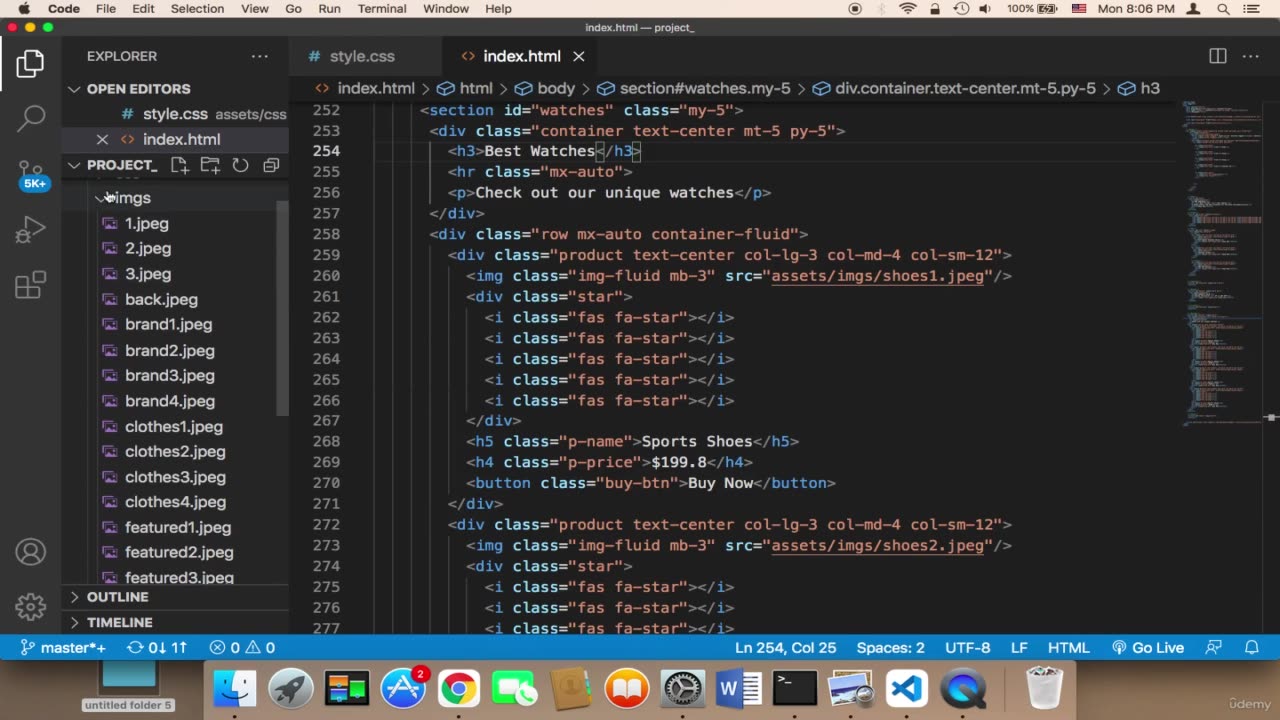Viewport: 1280px width, 720px height.
Task: Select style.css in Open Editors
Action: pyautogui.click(x=175, y=114)
